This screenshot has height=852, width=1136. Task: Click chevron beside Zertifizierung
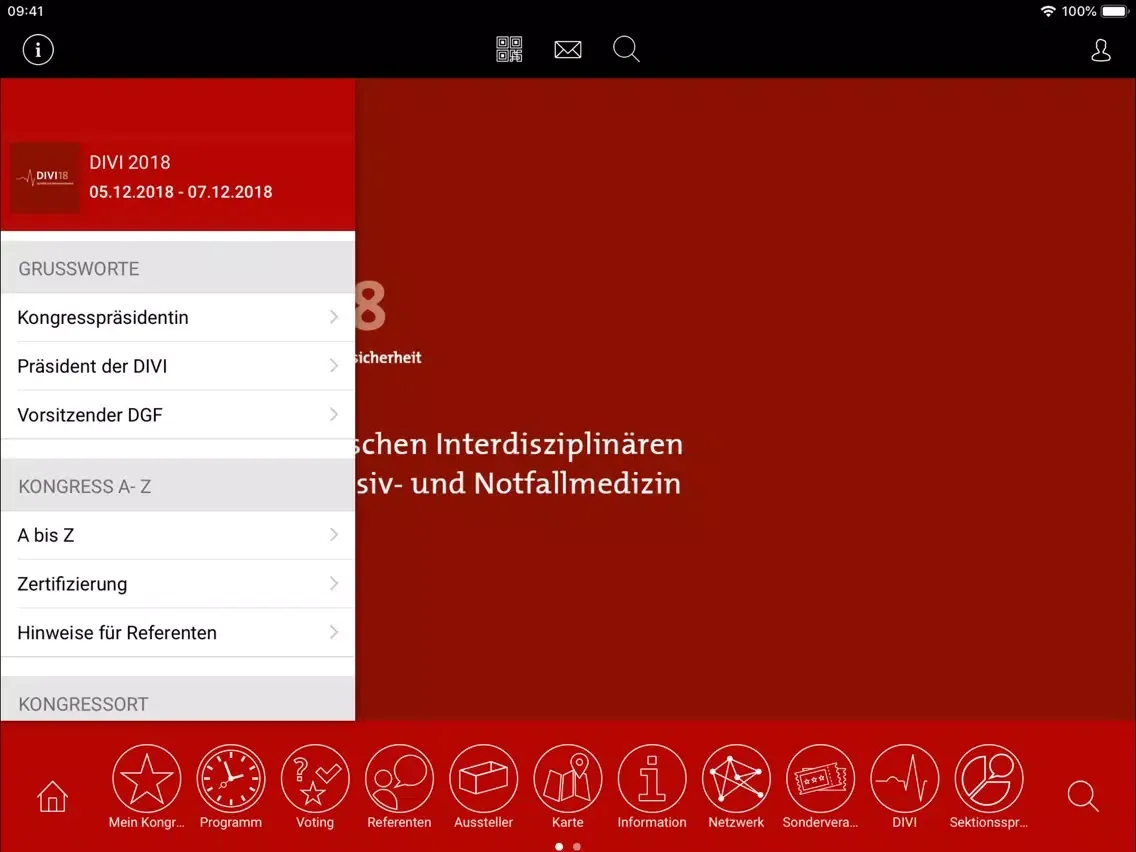[x=334, y=583]
